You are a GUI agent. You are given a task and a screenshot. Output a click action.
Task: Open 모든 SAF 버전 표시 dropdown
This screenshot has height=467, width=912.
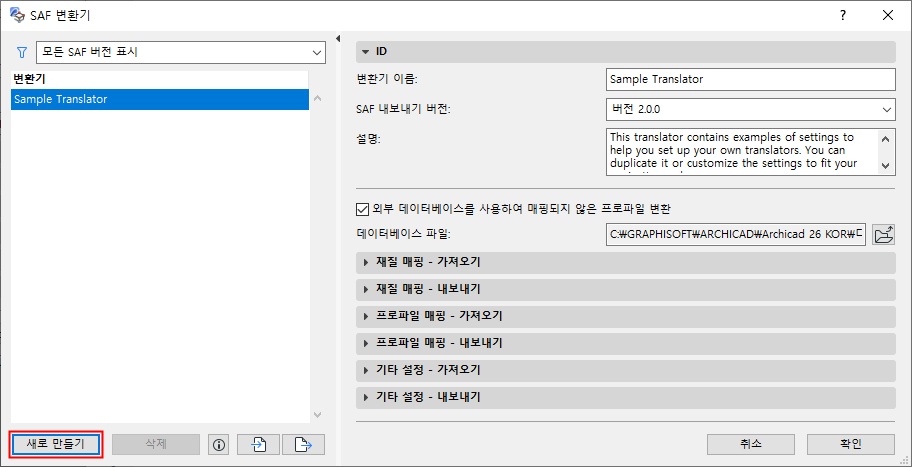tap(181, 52)
